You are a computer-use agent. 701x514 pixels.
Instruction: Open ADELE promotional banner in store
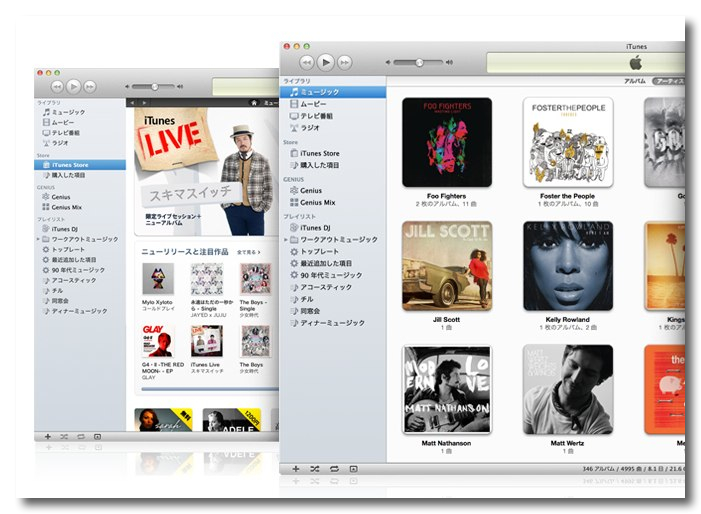pyautogui.click(x=232, y=420)
